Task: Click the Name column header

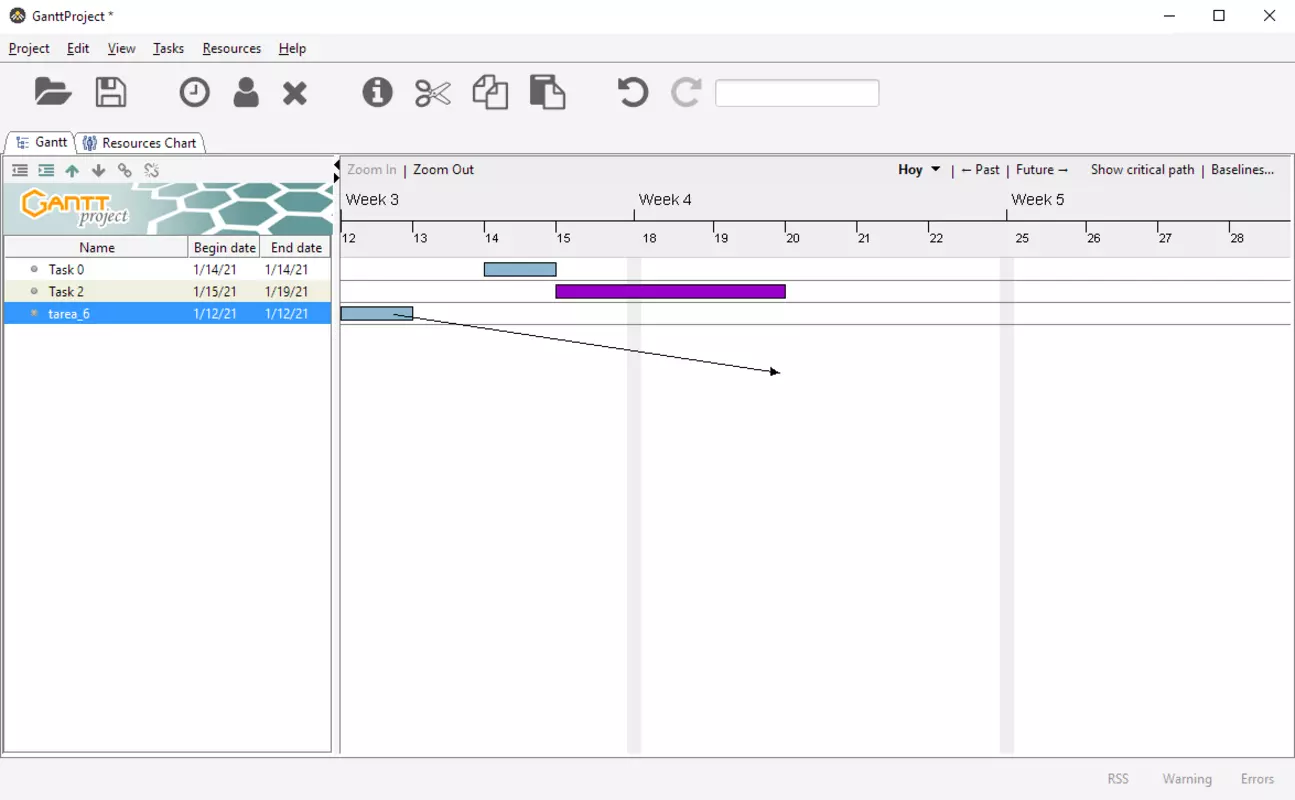Action: [97, 247]
